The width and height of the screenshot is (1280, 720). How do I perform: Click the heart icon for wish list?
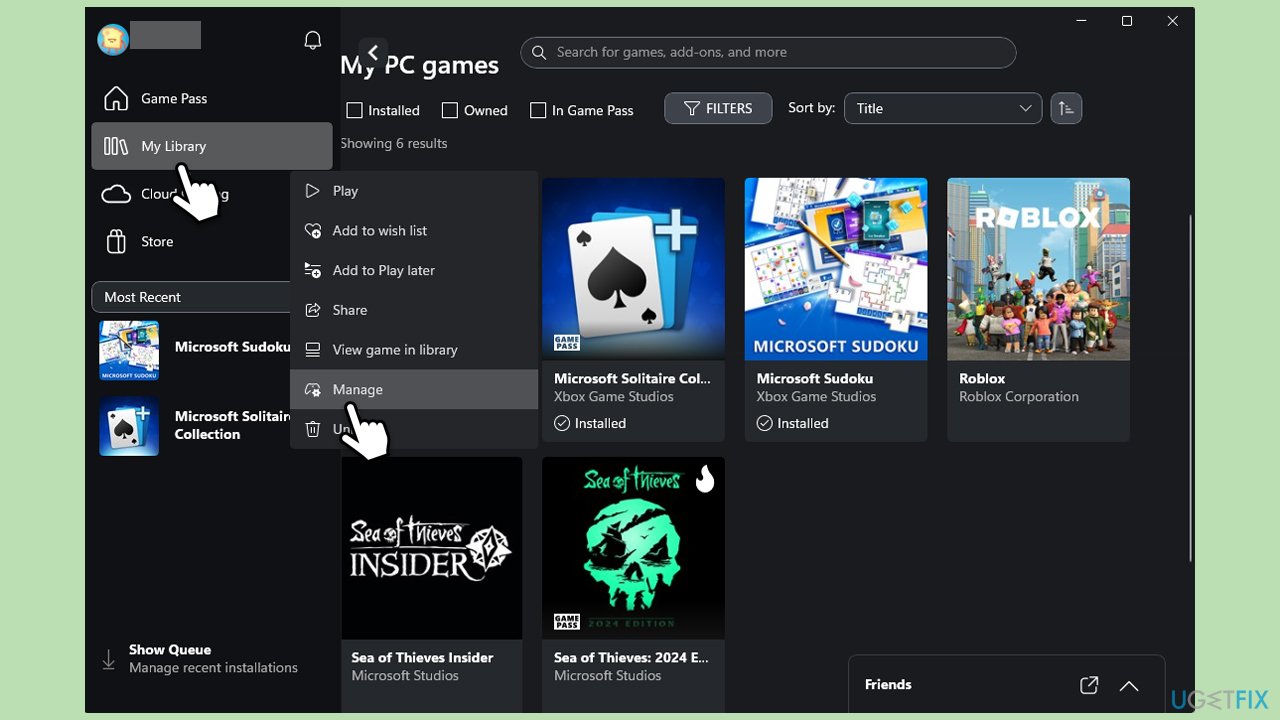coord(313,231)
